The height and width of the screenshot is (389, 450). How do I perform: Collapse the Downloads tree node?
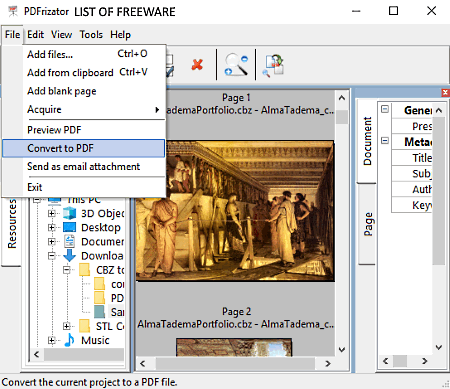pyautogui.click(x=52, y=256)
